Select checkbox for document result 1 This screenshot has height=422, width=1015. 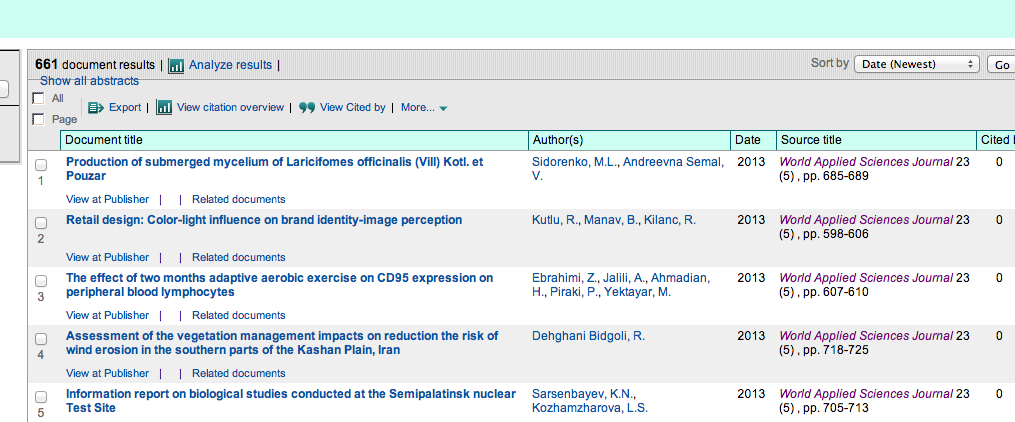coord(41,165)
